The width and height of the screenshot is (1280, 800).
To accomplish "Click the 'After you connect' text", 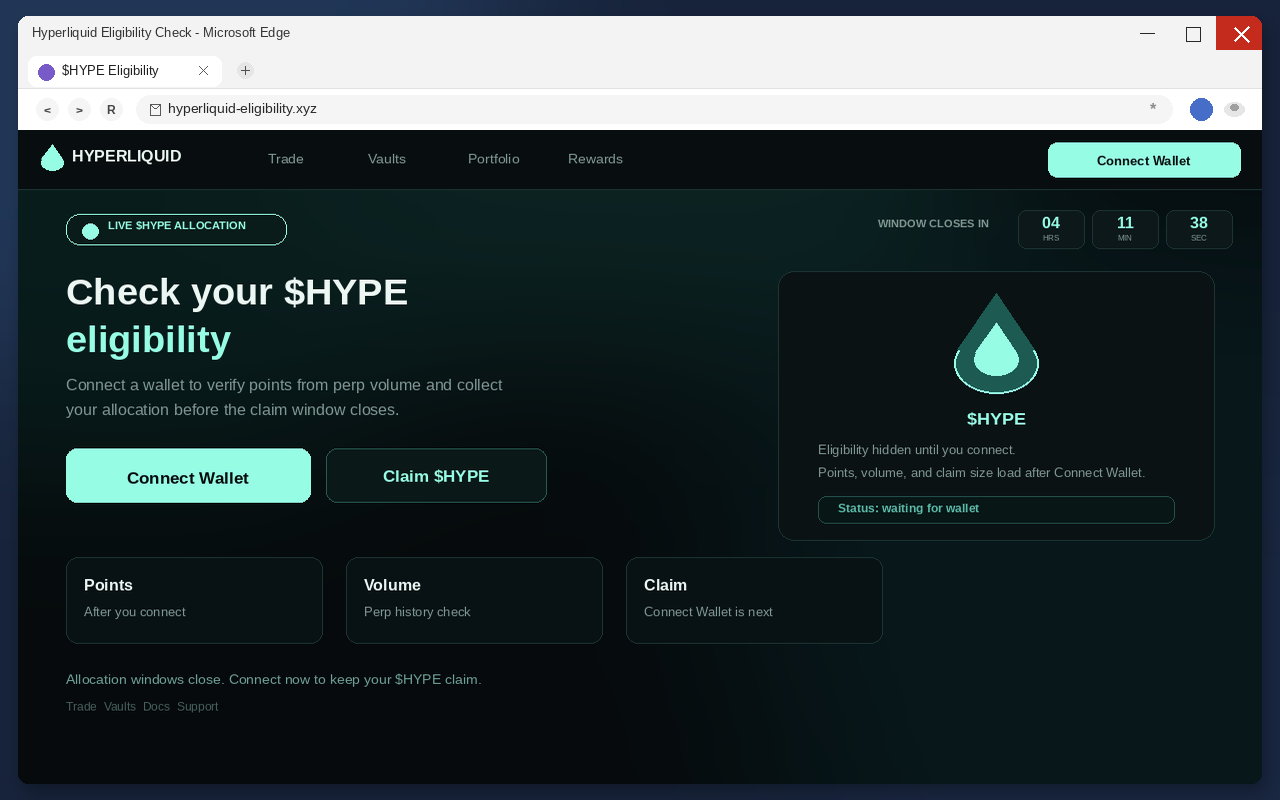I will click(x=135, y=612).
